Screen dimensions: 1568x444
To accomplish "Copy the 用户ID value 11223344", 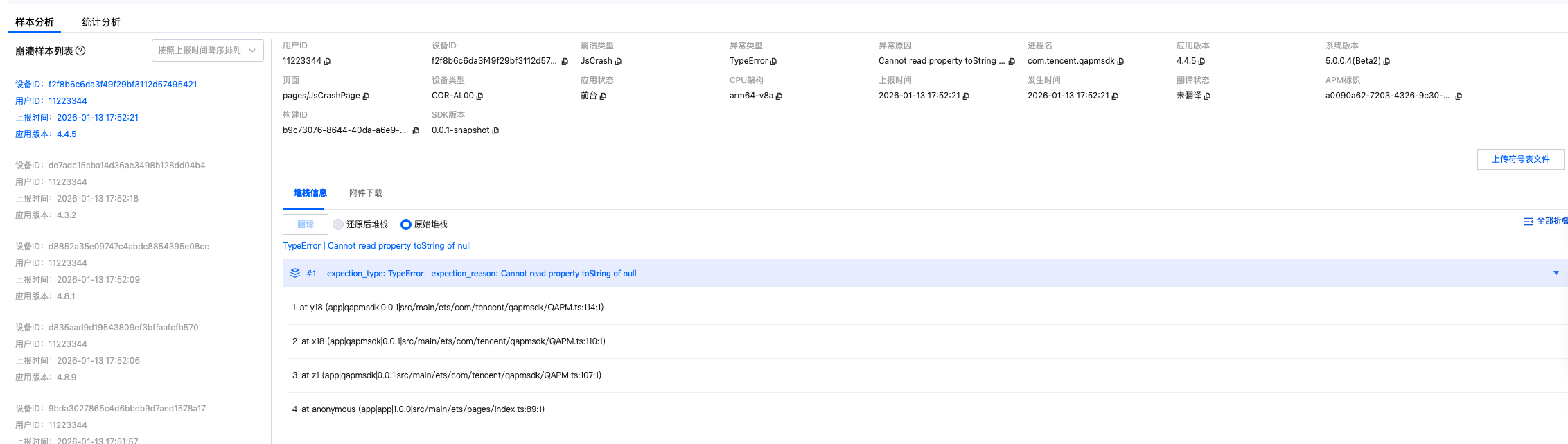I will pos(327,62).
